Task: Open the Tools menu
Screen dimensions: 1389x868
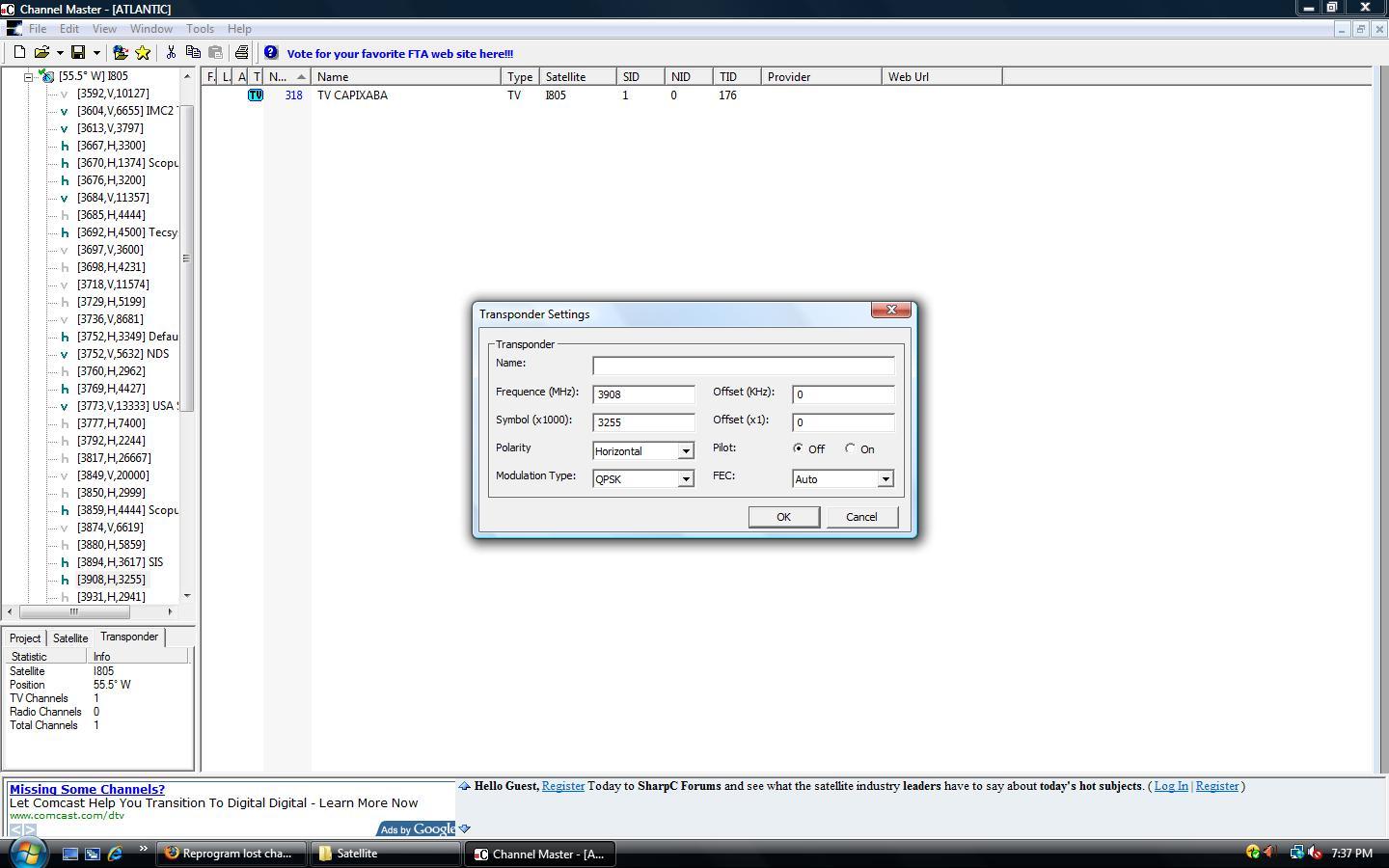Action: pyautogui.click(x=200, y=29)
